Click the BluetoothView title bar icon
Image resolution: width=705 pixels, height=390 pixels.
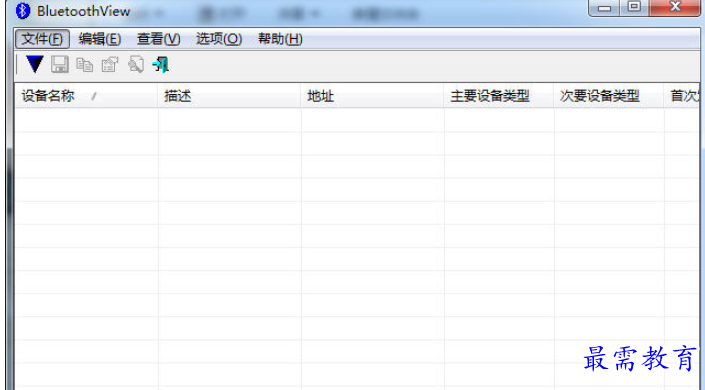coord(22,11)
